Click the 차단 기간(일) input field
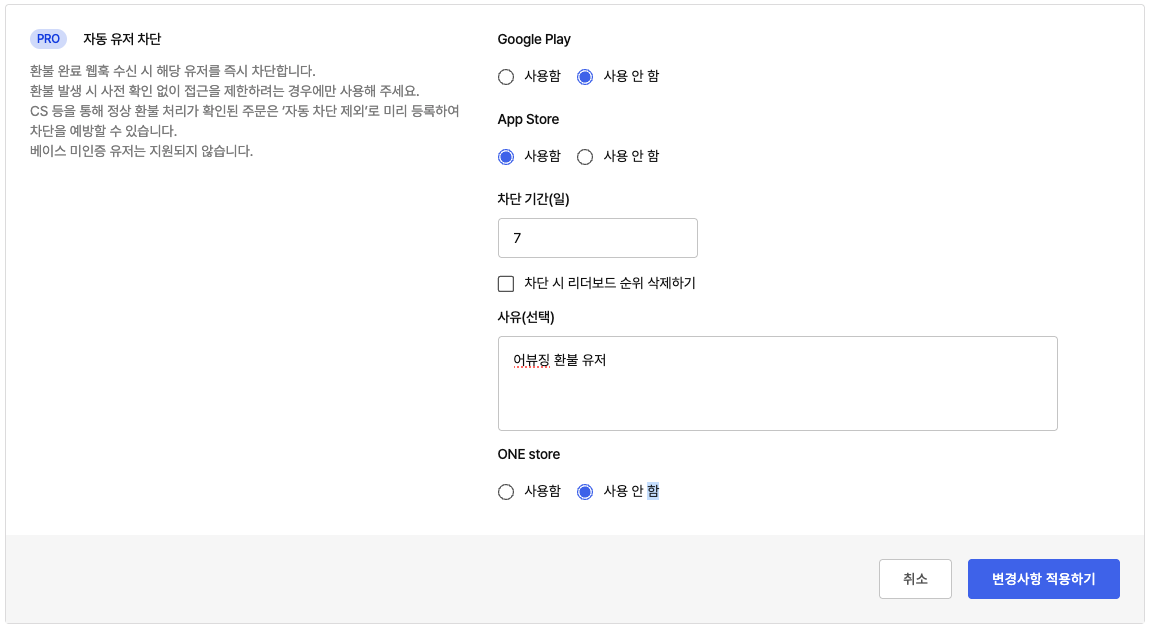The image size is (1151, 629). [598, 238]
